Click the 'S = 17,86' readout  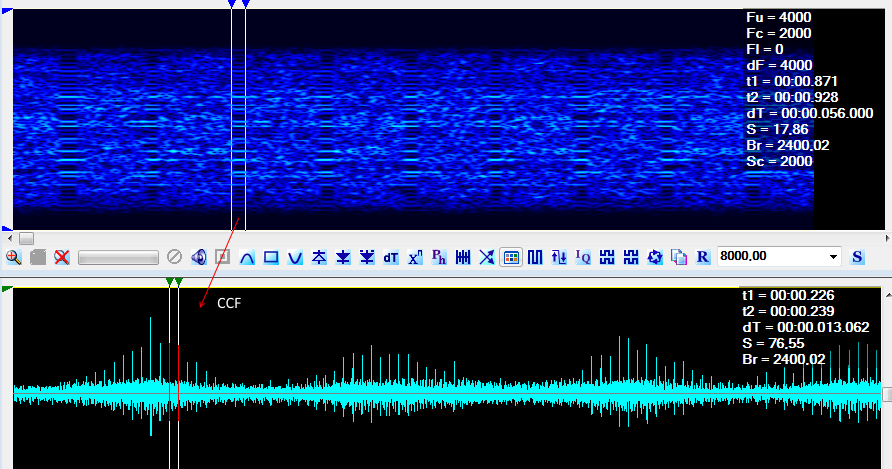point(777,129)
